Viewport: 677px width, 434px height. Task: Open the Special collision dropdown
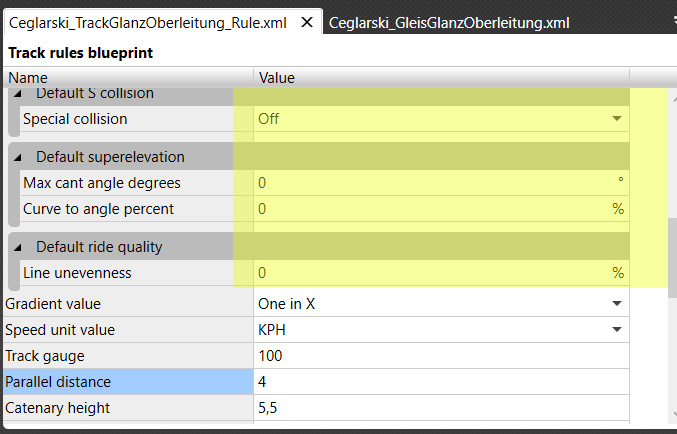(x=617, y=119)
